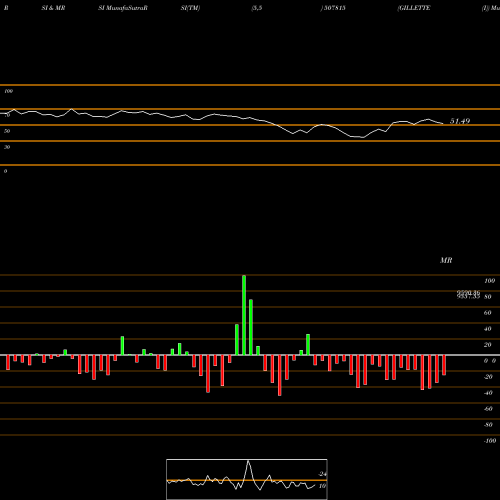Image resolution: width=500 pixels, height=500 pixels.
Task: Click the tallest green bar in the MR chart
Action: (244, 315)
